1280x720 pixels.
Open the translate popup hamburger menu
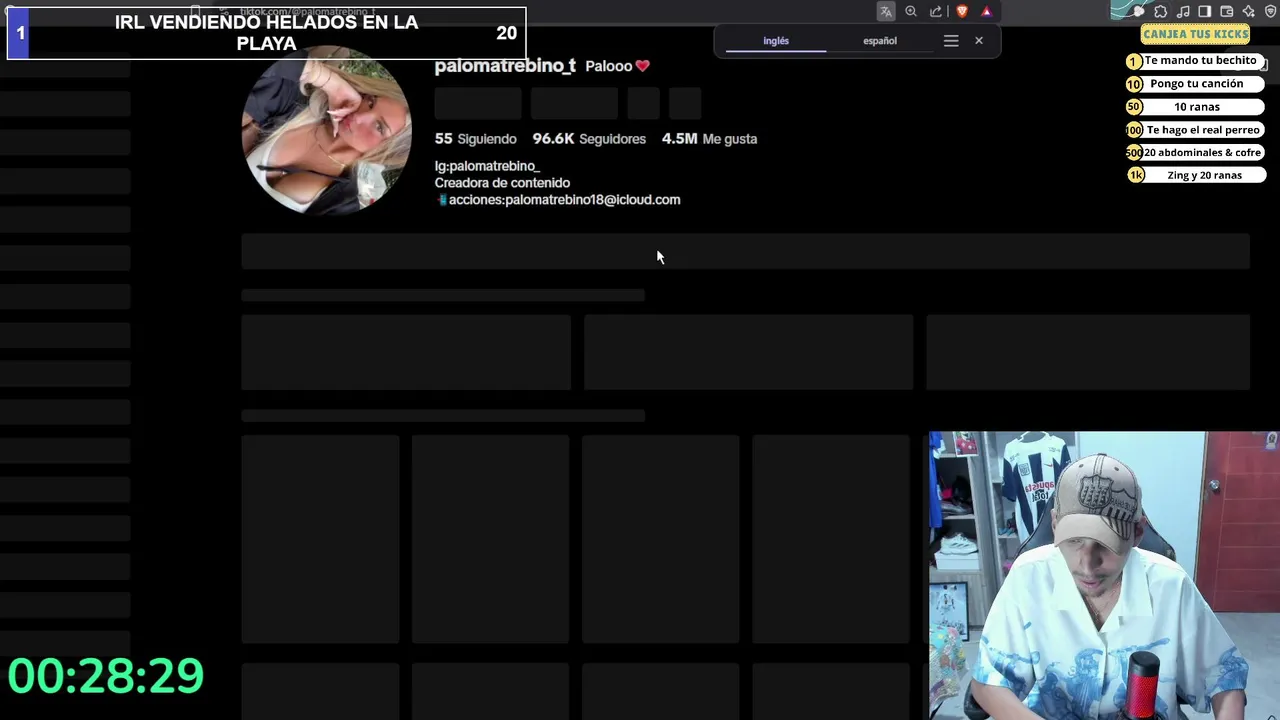coord(951,41)
